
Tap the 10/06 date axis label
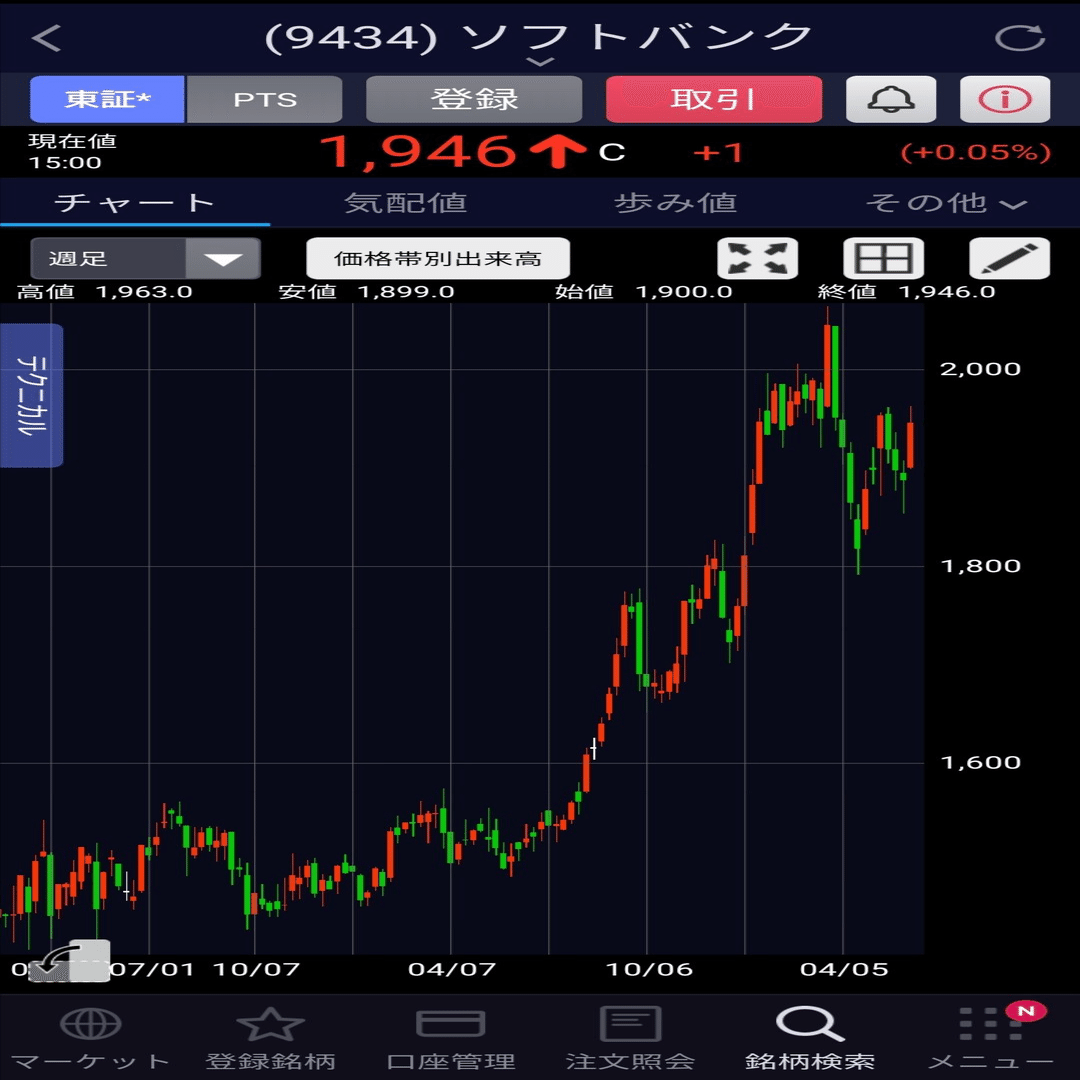(649, 969)
